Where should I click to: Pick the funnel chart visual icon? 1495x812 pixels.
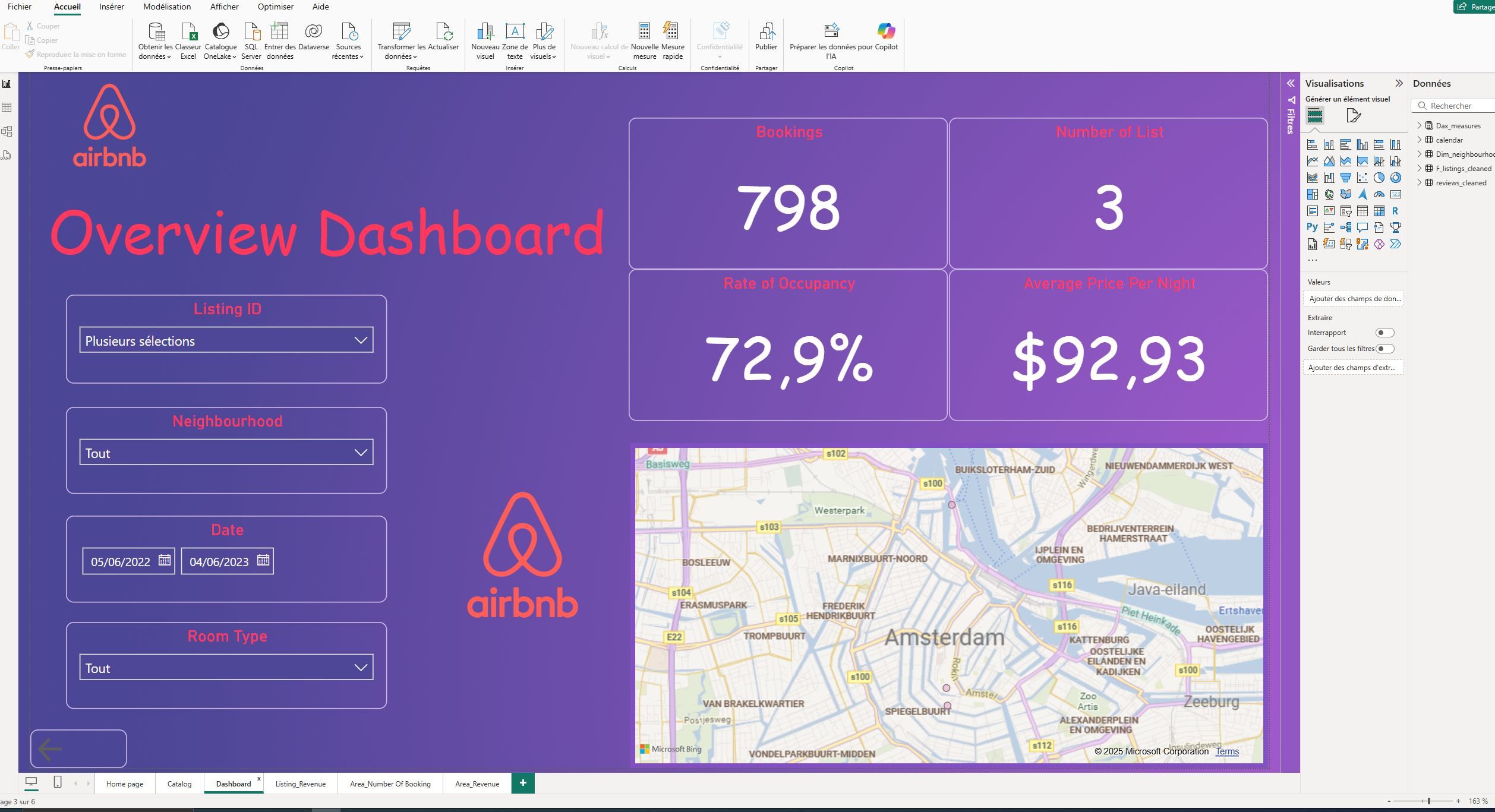point(1345,178)
